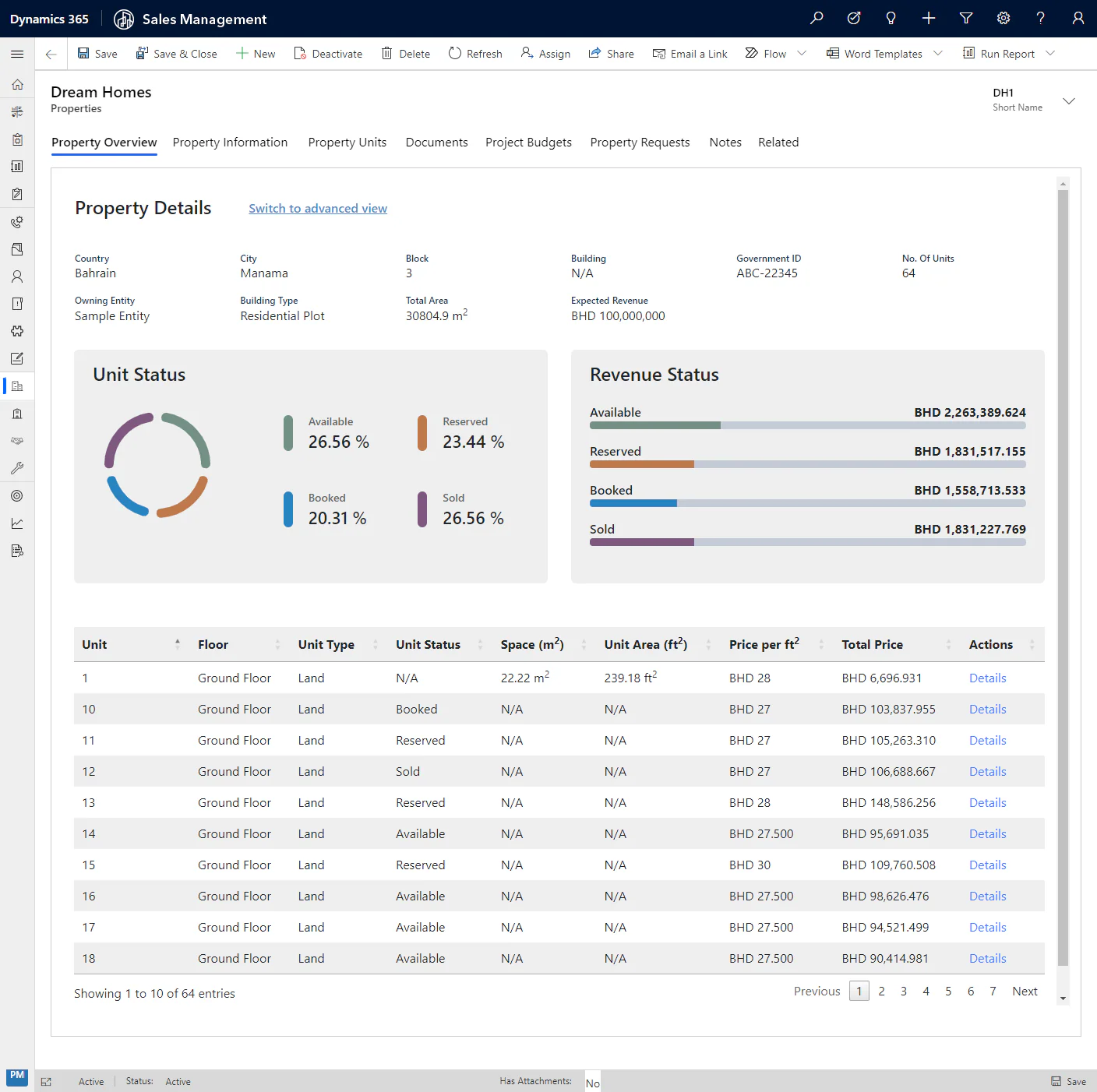
Task: Go to Next page of entries
Action: tap(1025, 992)
